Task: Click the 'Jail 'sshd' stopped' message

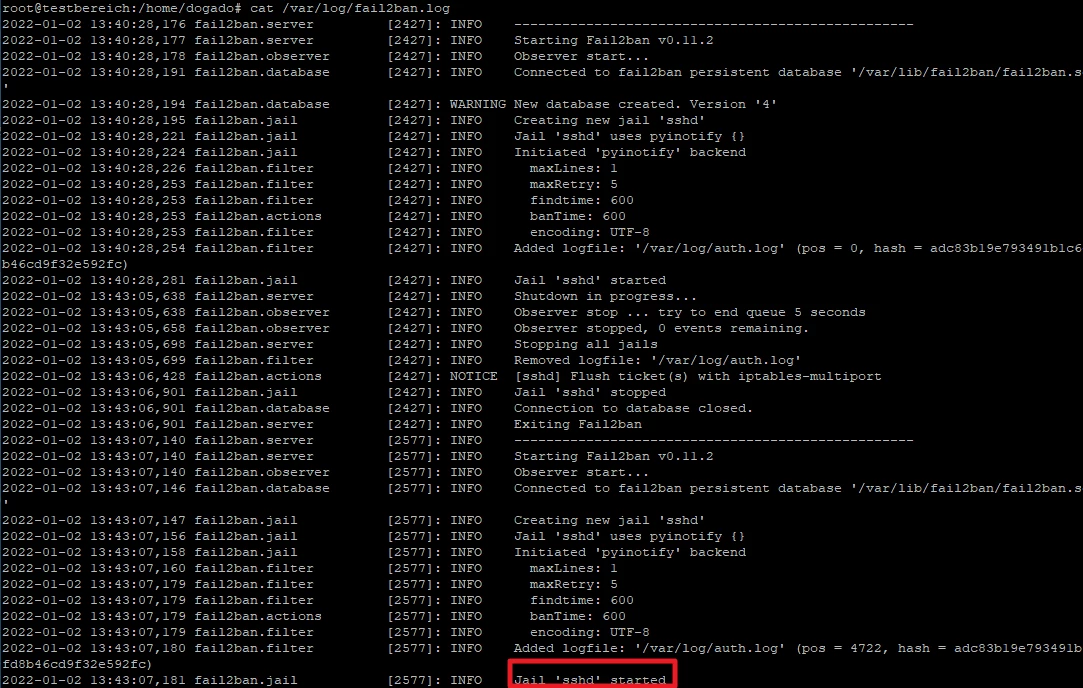Action: pyautogui.click(x=590, y=392)
